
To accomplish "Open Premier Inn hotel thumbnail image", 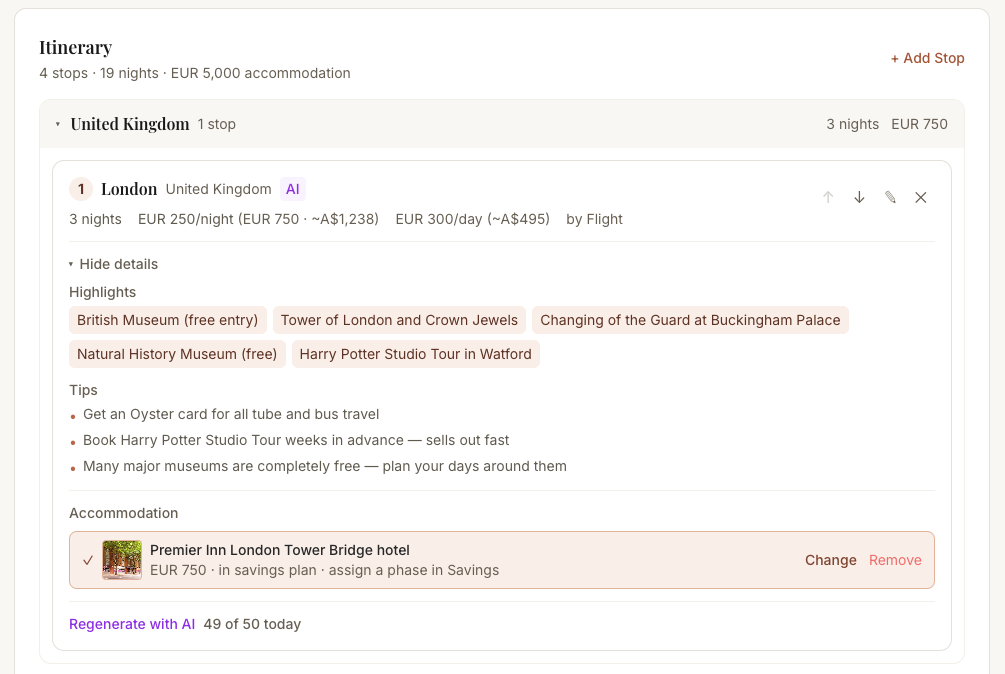I will [x=122, y=560].
